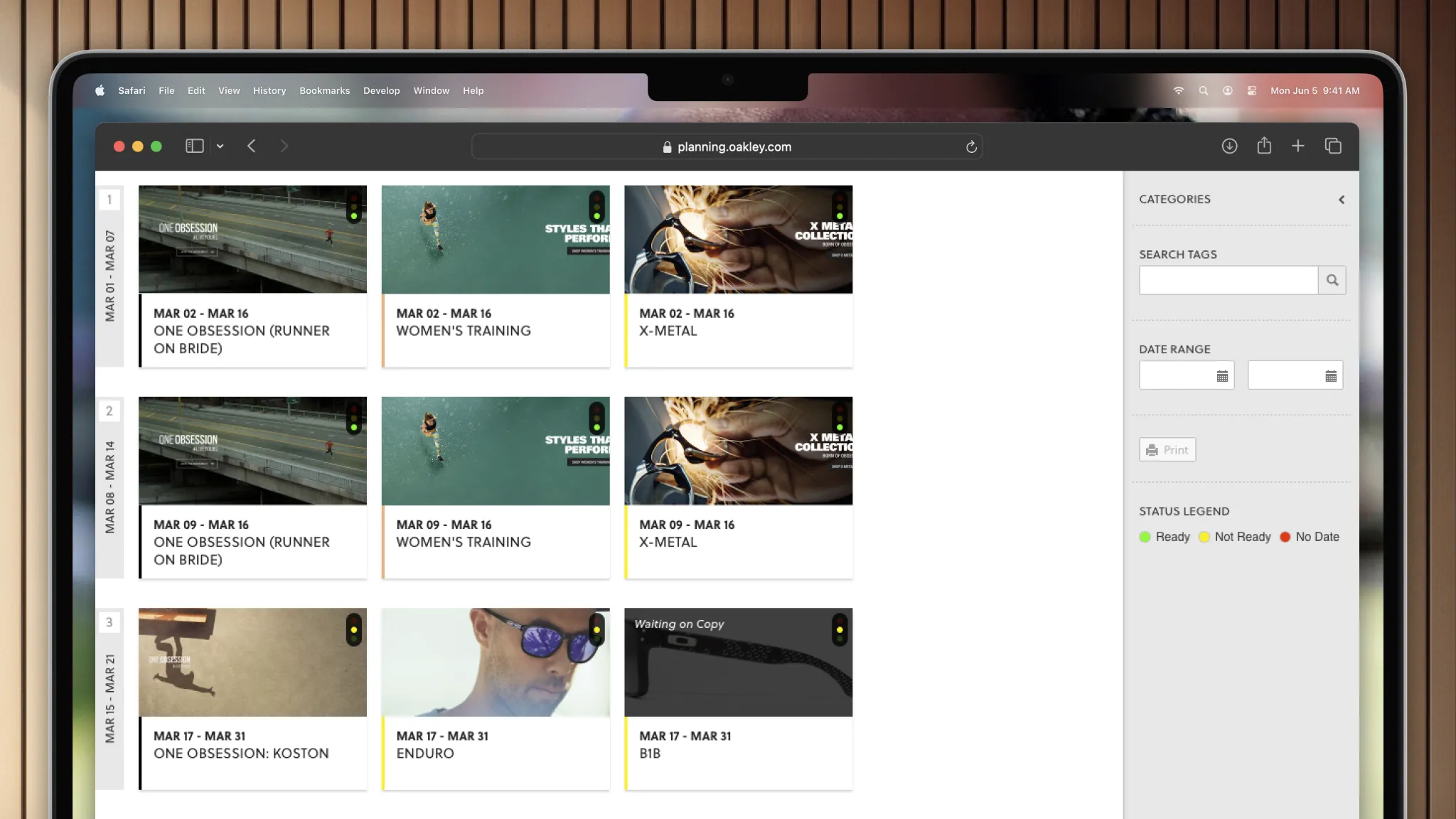Click status light on week 2 X-Metal card
The width and height of the screenshot is (1456, 819).
click(840, 418)
